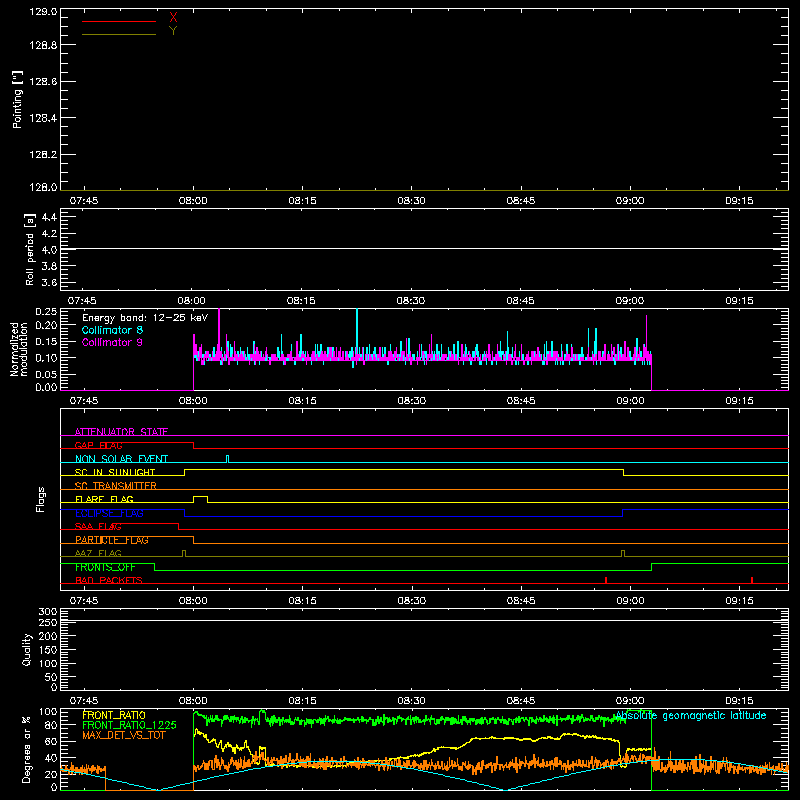The height and width of the screenshot is (800, 800).
Task: Click the BAD_PACKETS flag label
Action: tap(109, 580)
